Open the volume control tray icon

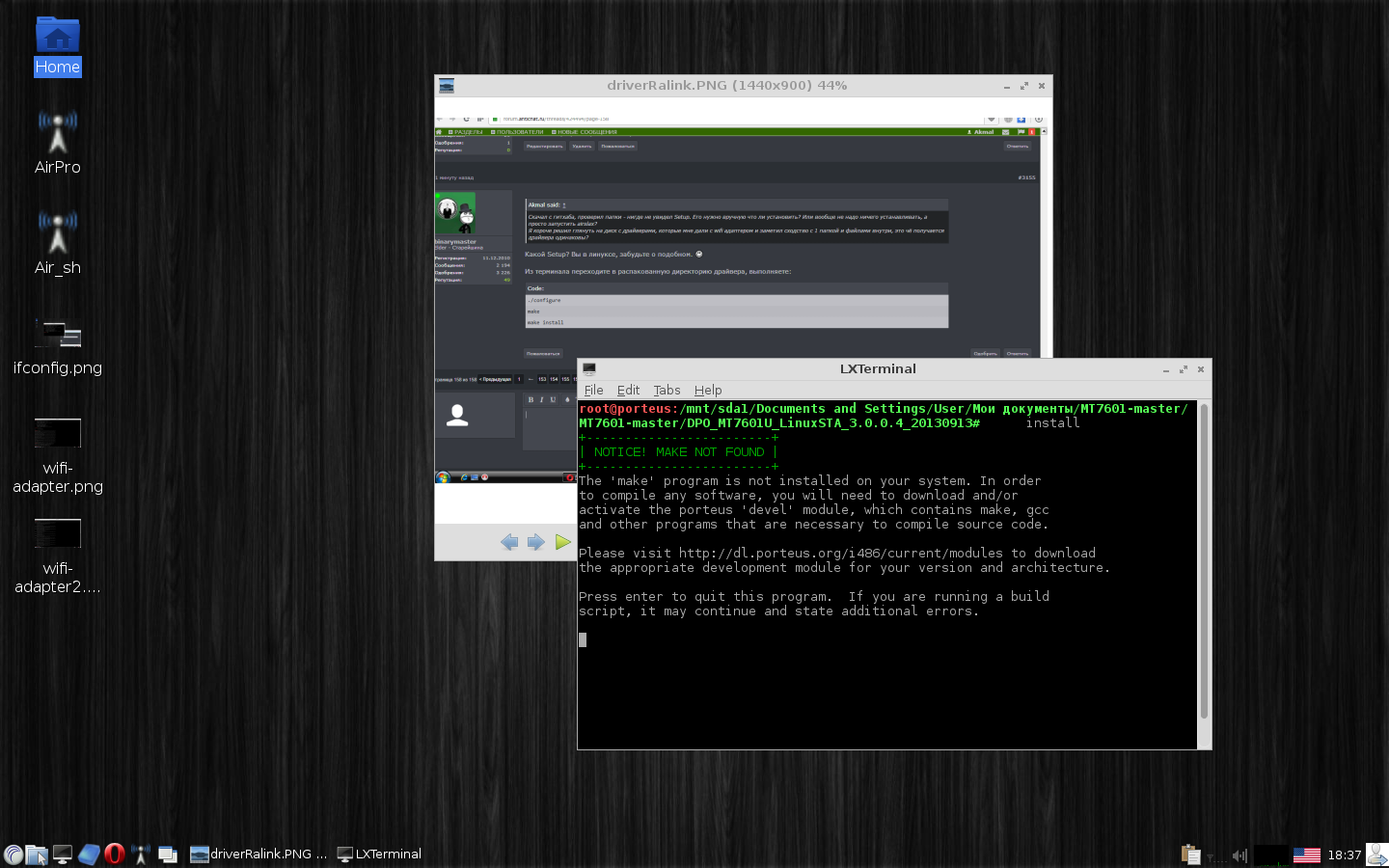pos(1239,855)
